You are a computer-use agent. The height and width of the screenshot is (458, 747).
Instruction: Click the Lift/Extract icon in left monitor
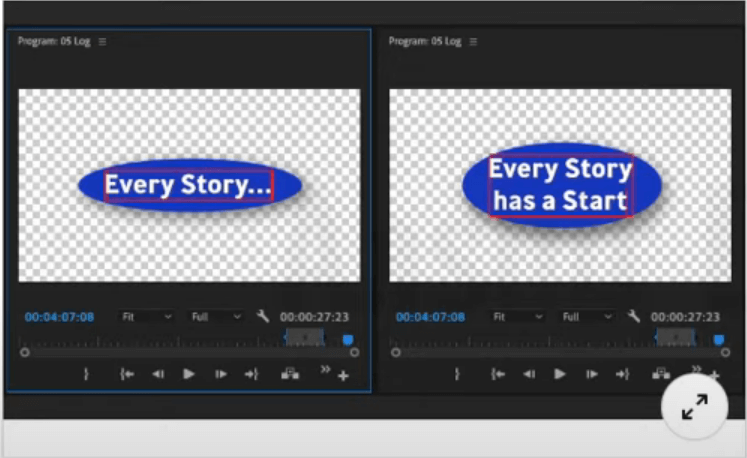[x=290, y=374]
